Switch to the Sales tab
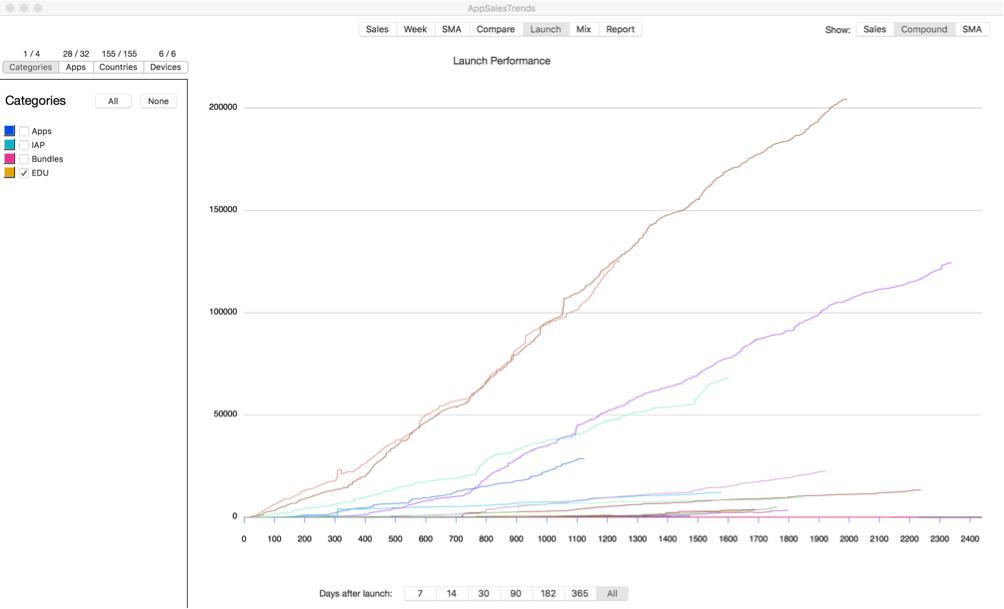The width and height of the screenshot is (1004, 609). [x=377, y=29]
